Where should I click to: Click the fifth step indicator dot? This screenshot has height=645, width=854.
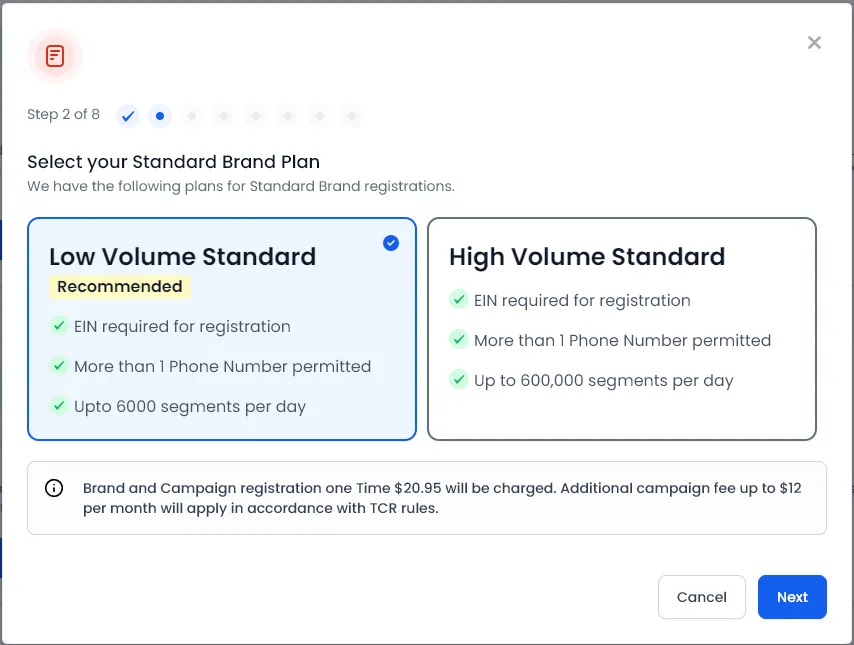point(256,116)
